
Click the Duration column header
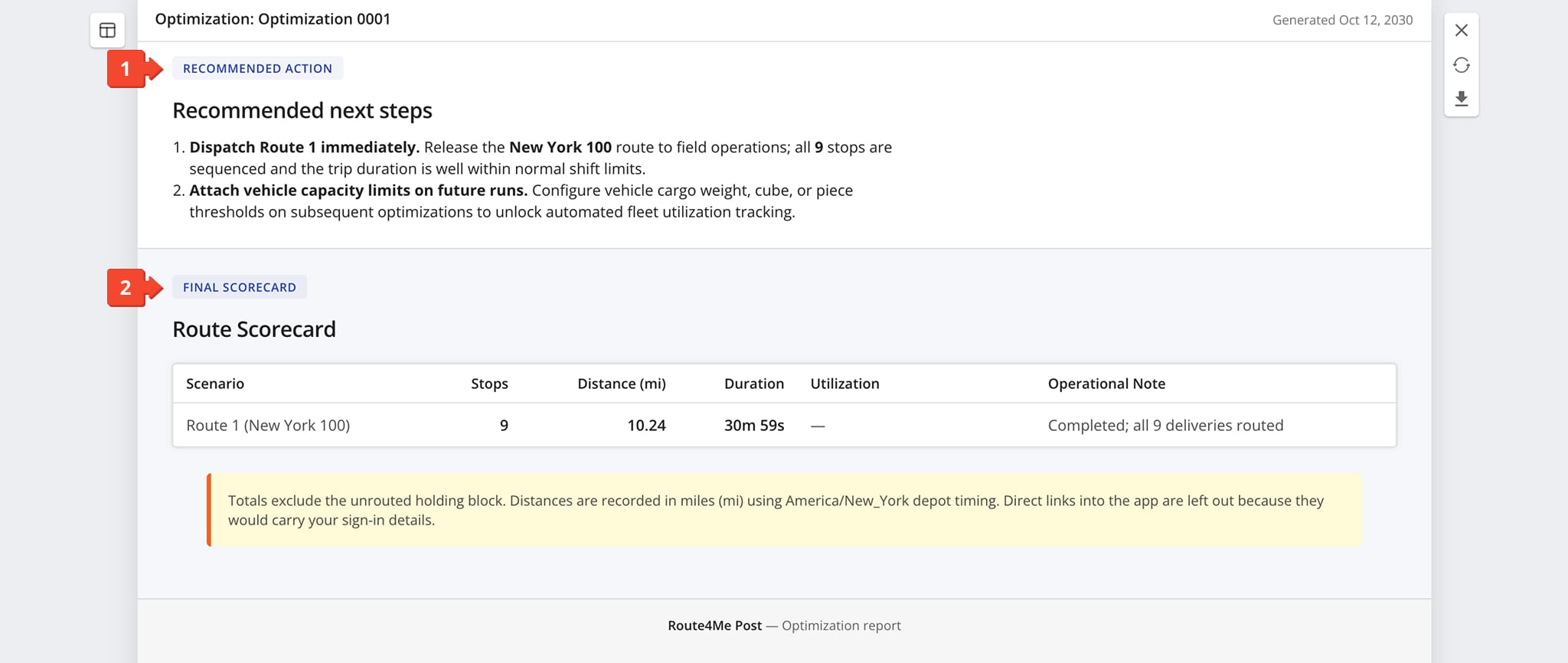point(753,384)
